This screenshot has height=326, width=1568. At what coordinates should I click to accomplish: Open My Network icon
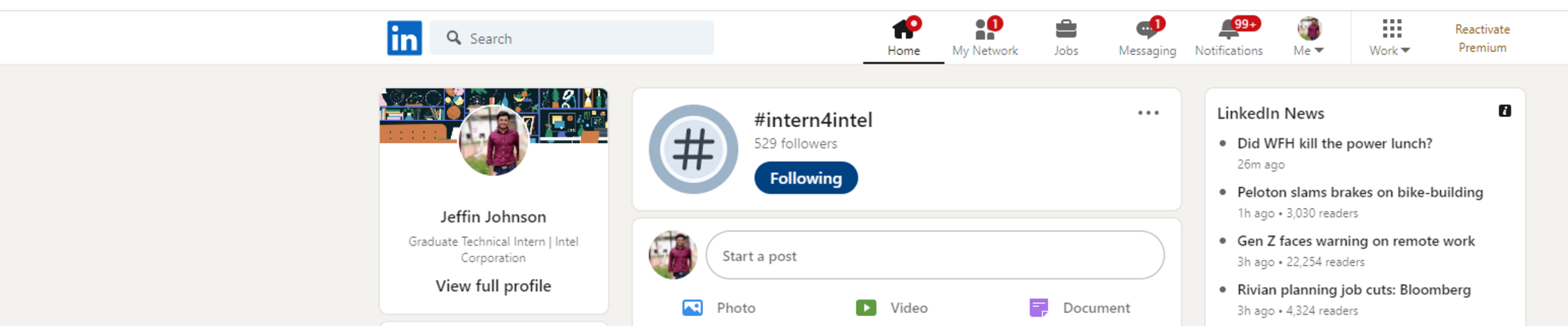985,30
